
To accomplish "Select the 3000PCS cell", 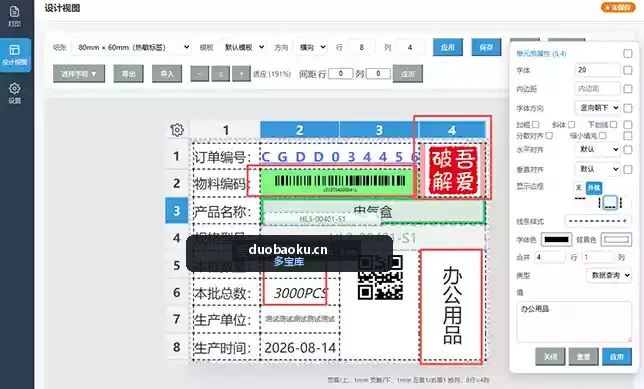I will point(300,292).
